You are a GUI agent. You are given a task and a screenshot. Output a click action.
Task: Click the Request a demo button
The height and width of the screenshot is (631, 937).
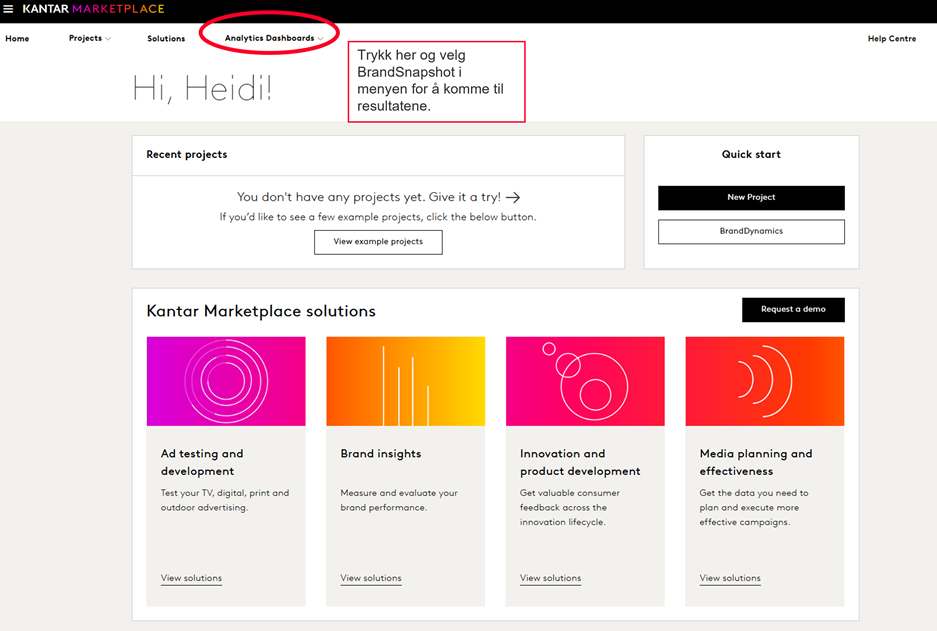pos(793,310)
